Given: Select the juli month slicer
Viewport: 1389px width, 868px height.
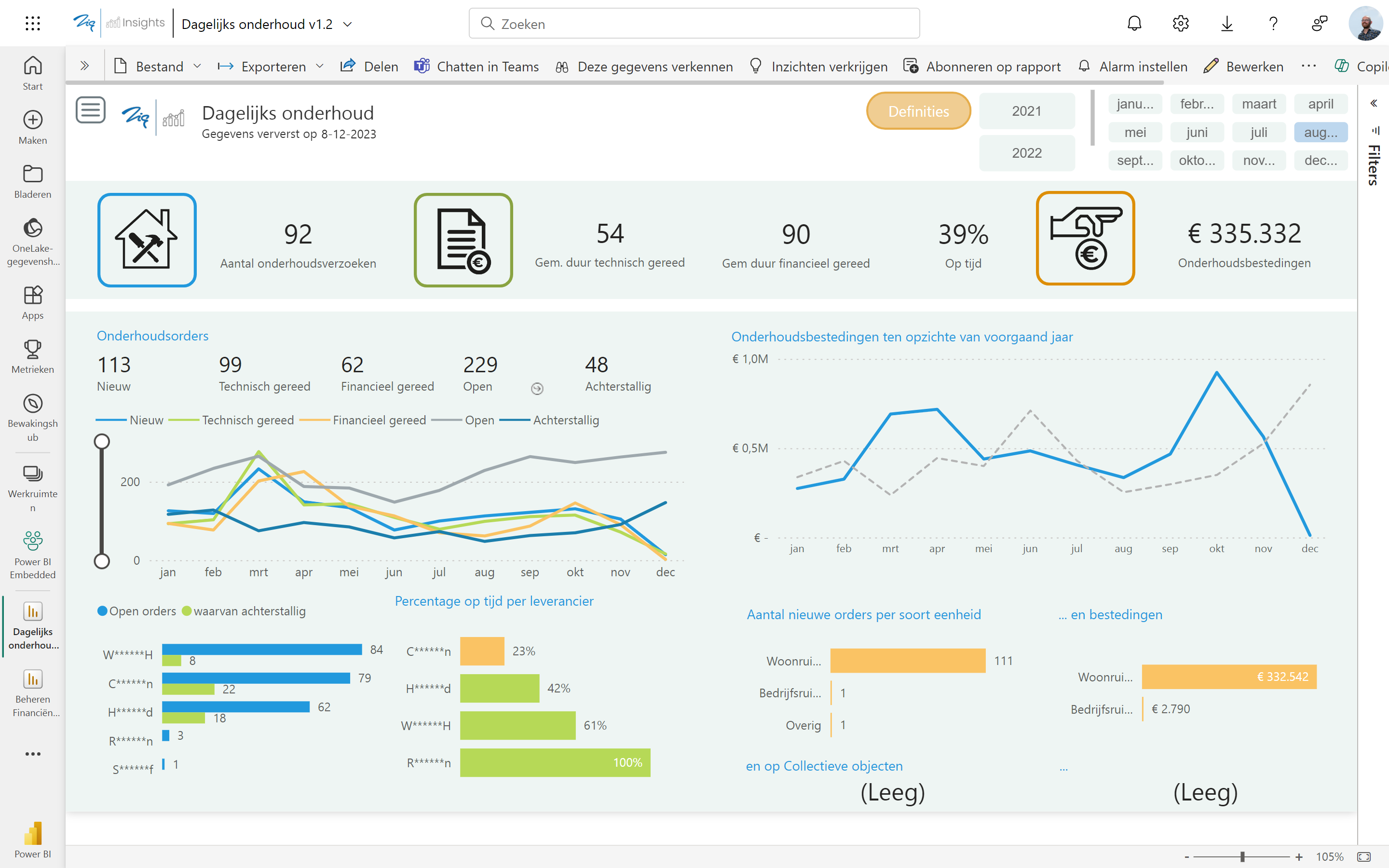Looking at the screenshot, I should 1259,133.
